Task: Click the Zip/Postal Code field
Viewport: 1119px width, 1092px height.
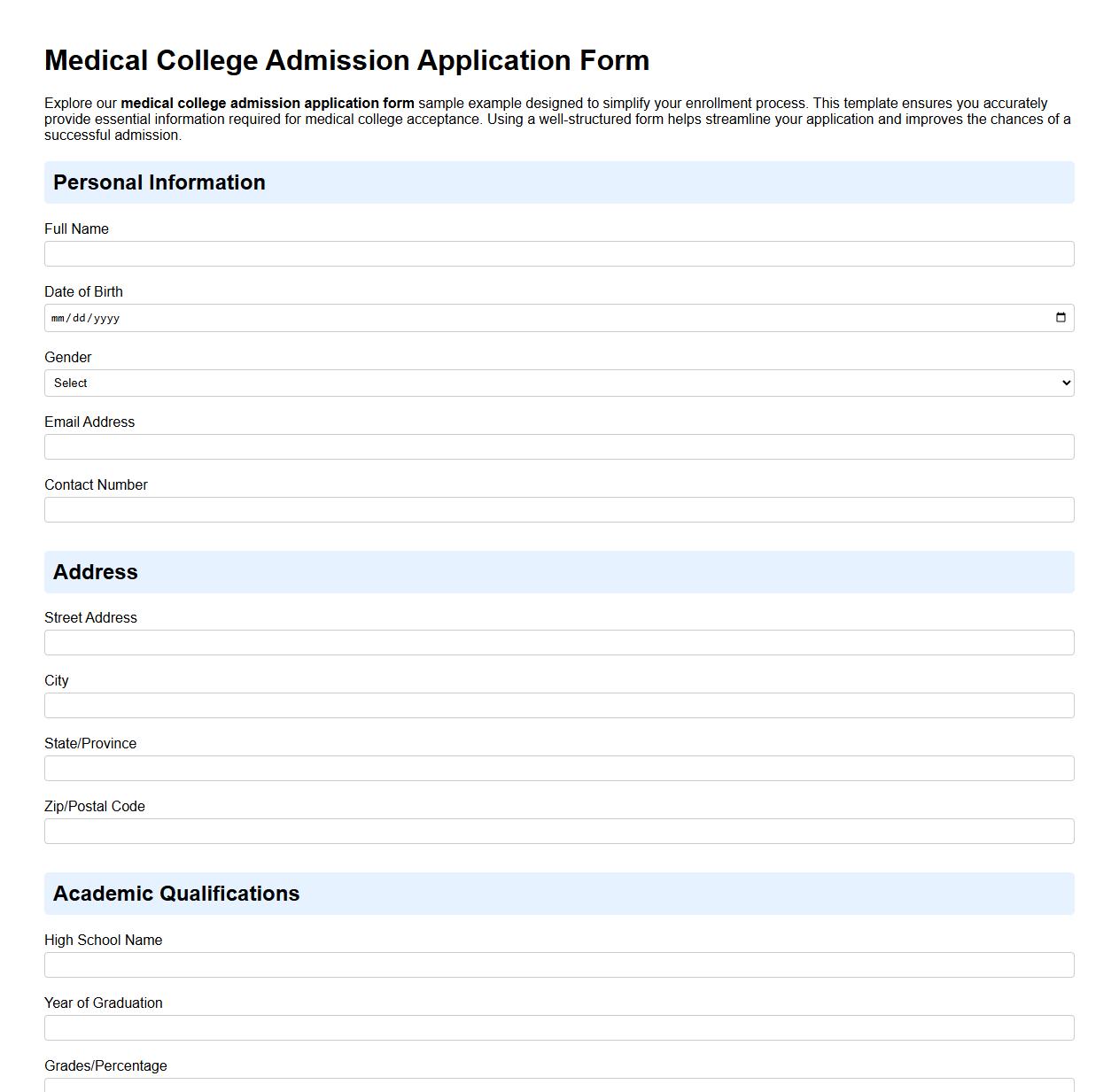Action: (x=558, y=831)
